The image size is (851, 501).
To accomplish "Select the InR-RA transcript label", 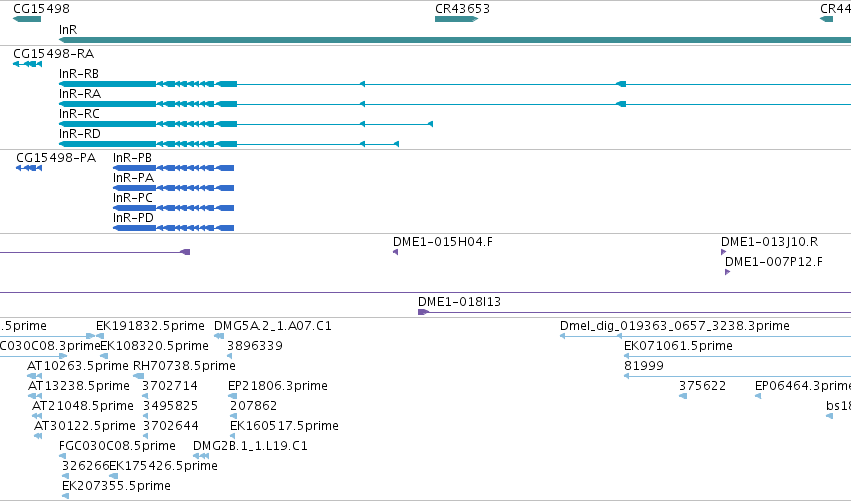I will pos(80,94).
